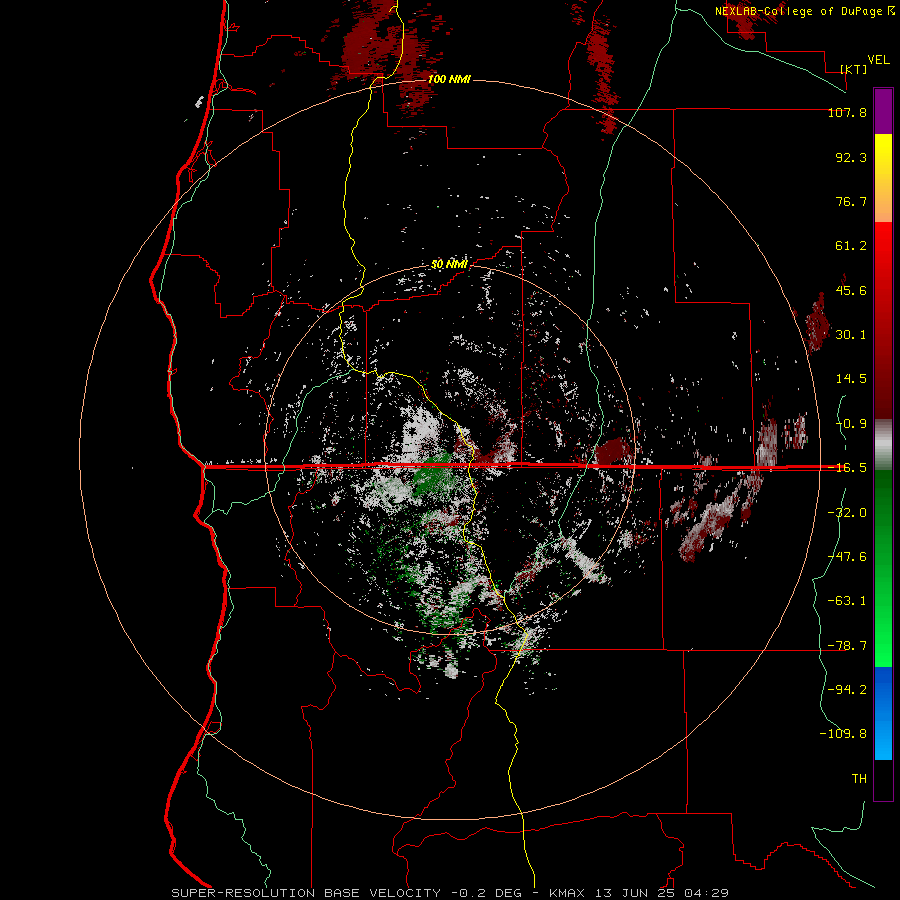The width and height of the screenshot is (900, 900).
Task: Click the 76.7 legend value
Action: coord(851,201)
